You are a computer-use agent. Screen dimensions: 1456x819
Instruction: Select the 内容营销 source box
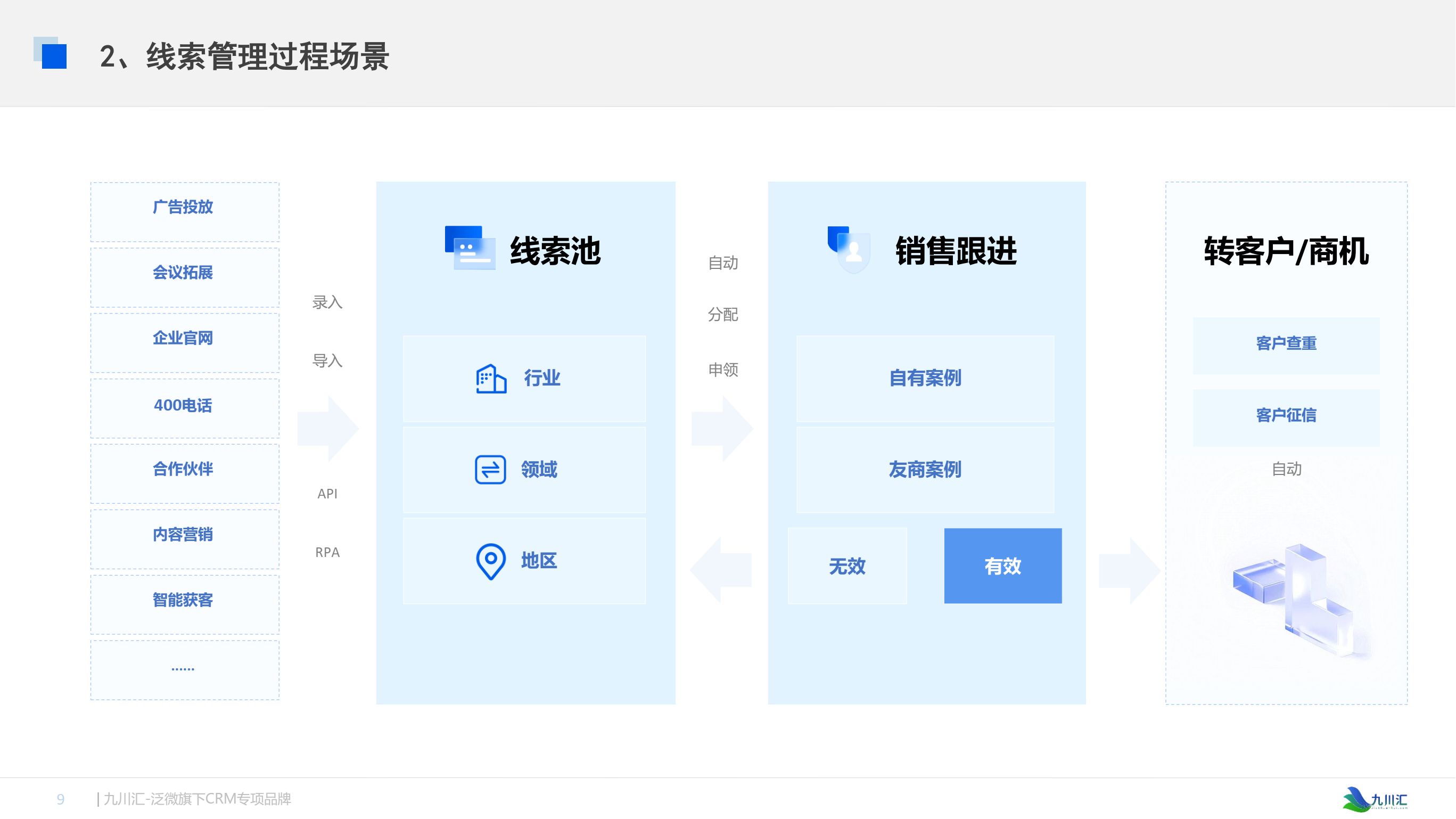pyautogui.click(x=185, y=539)
